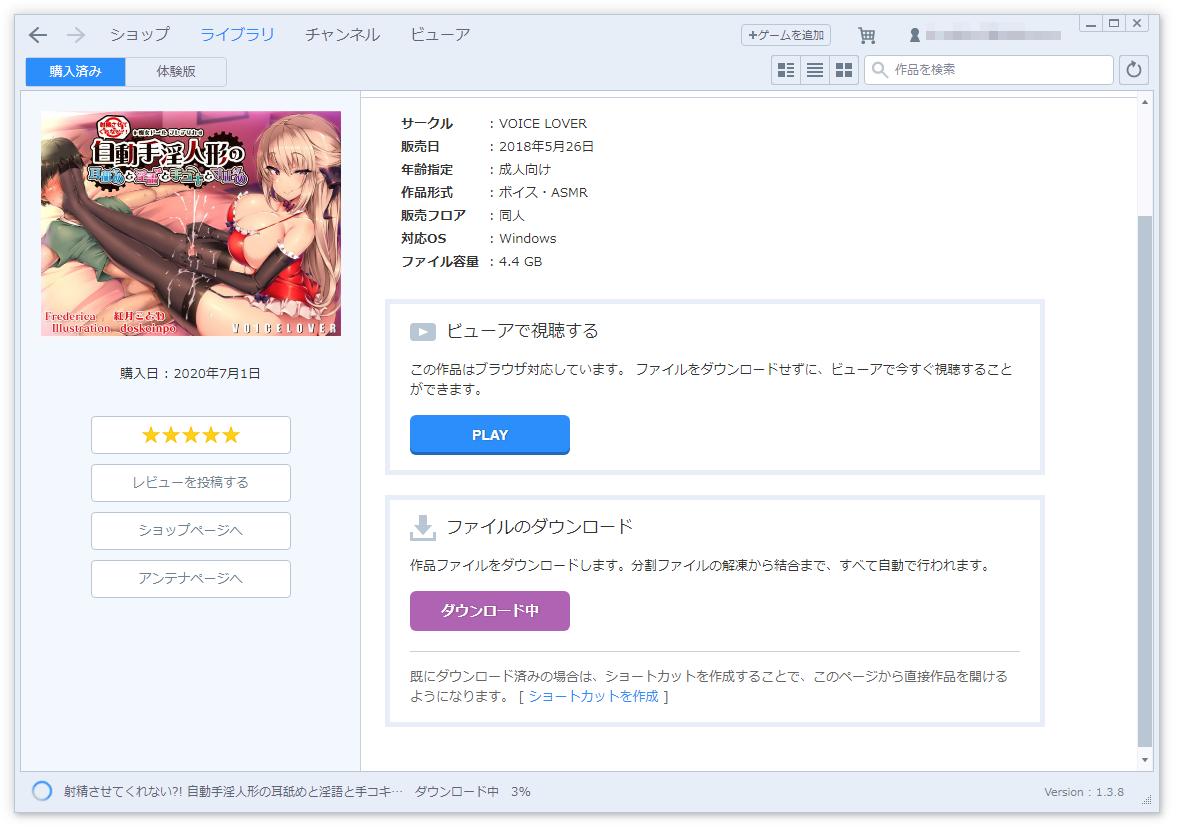Open the チャンネル menu

tap(343, 35)
